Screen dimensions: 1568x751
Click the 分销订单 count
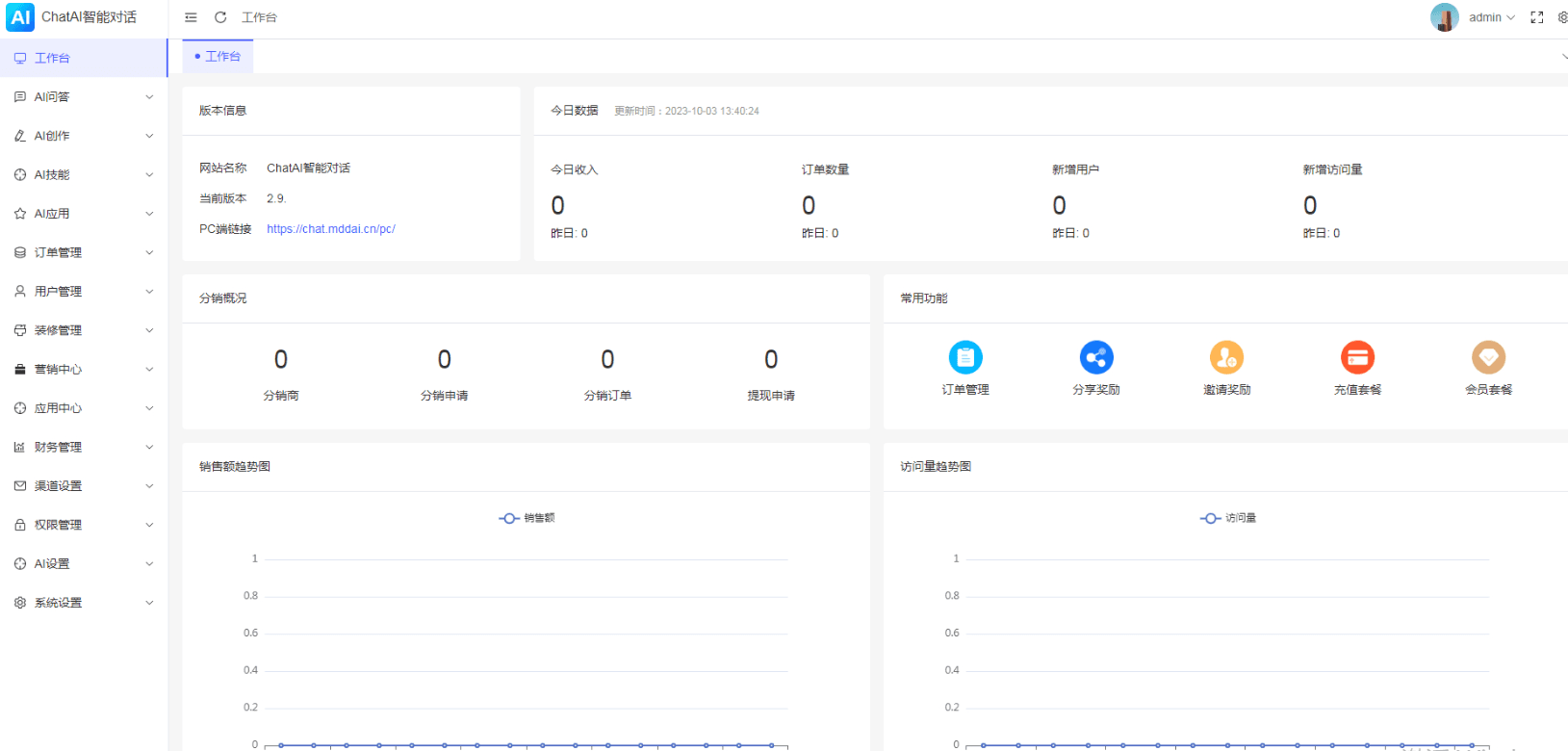point(607,359)
